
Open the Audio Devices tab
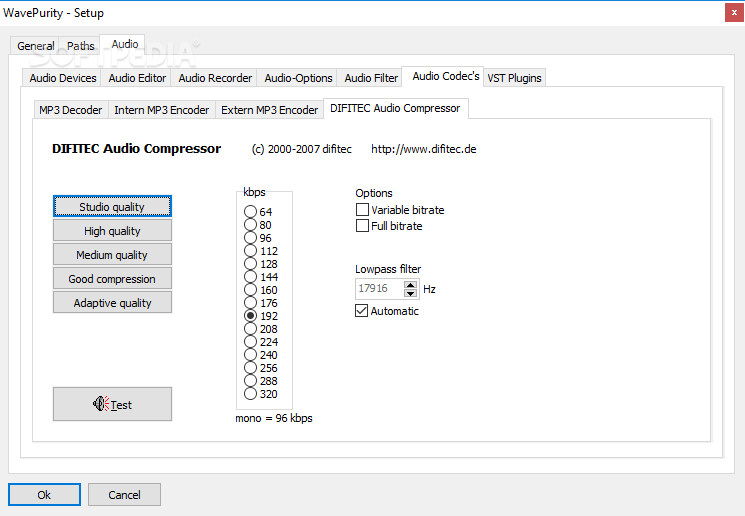click(x=63, y=78)
